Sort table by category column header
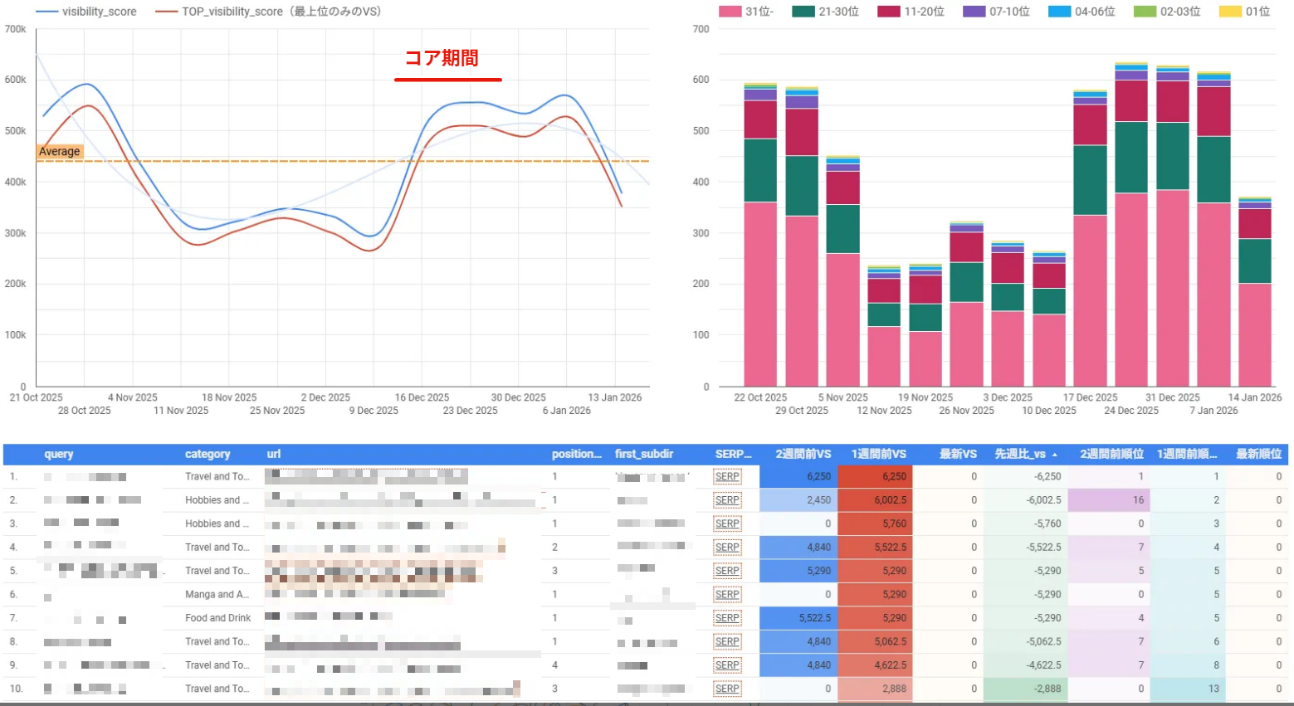 click(x=207, y=454)
